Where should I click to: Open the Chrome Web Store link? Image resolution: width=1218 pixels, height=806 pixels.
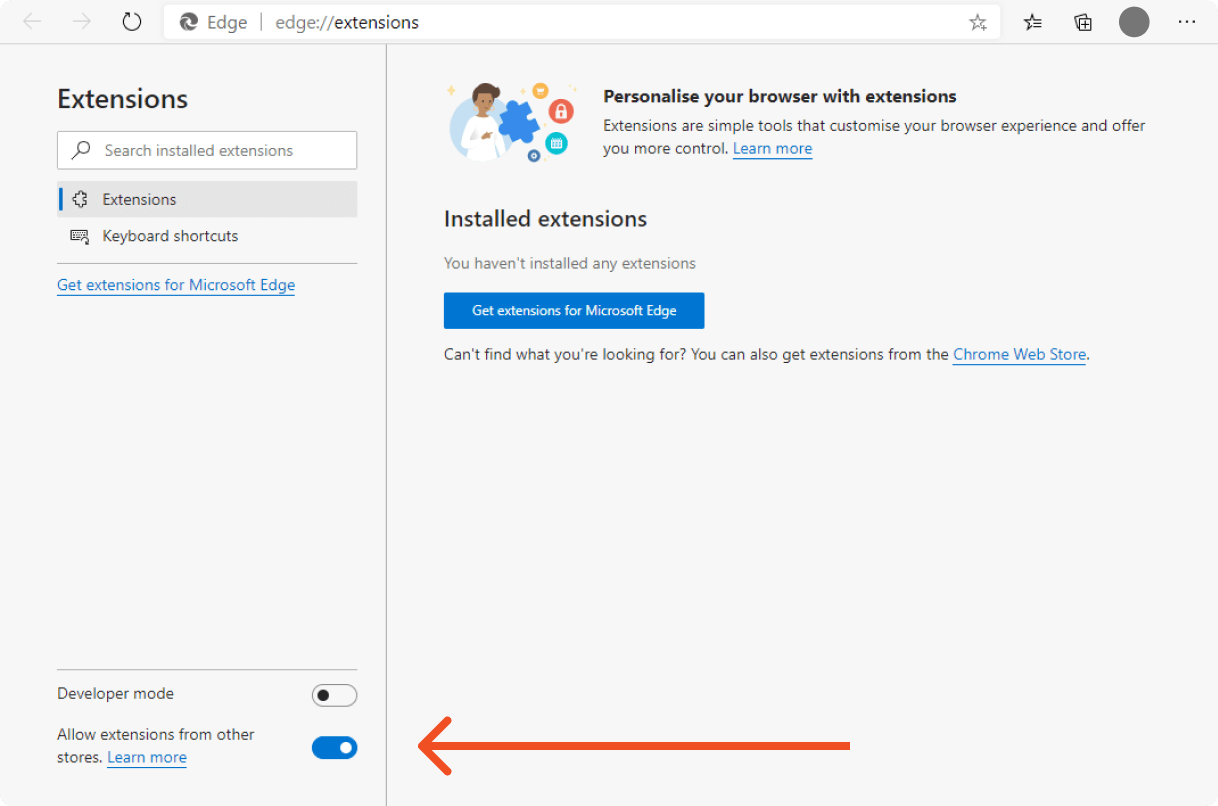click(x=1019, y=354)
